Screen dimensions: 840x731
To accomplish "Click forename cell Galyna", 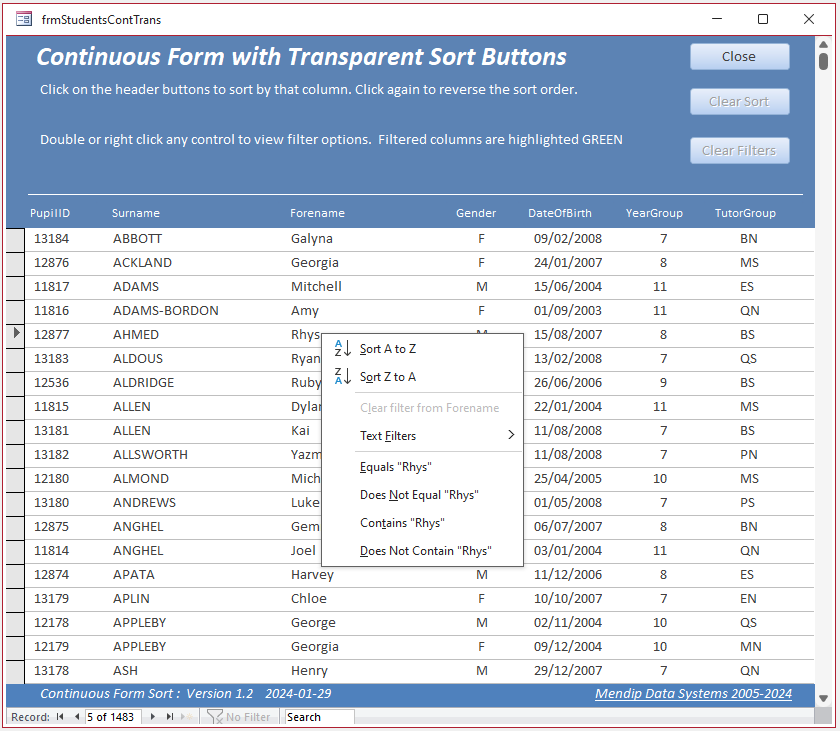I will (x=312, y=238).
